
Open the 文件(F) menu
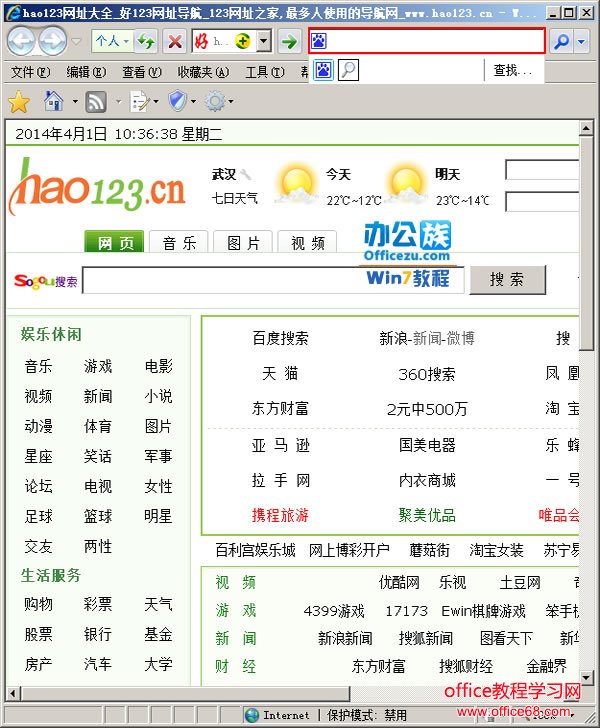click(30, 72)
